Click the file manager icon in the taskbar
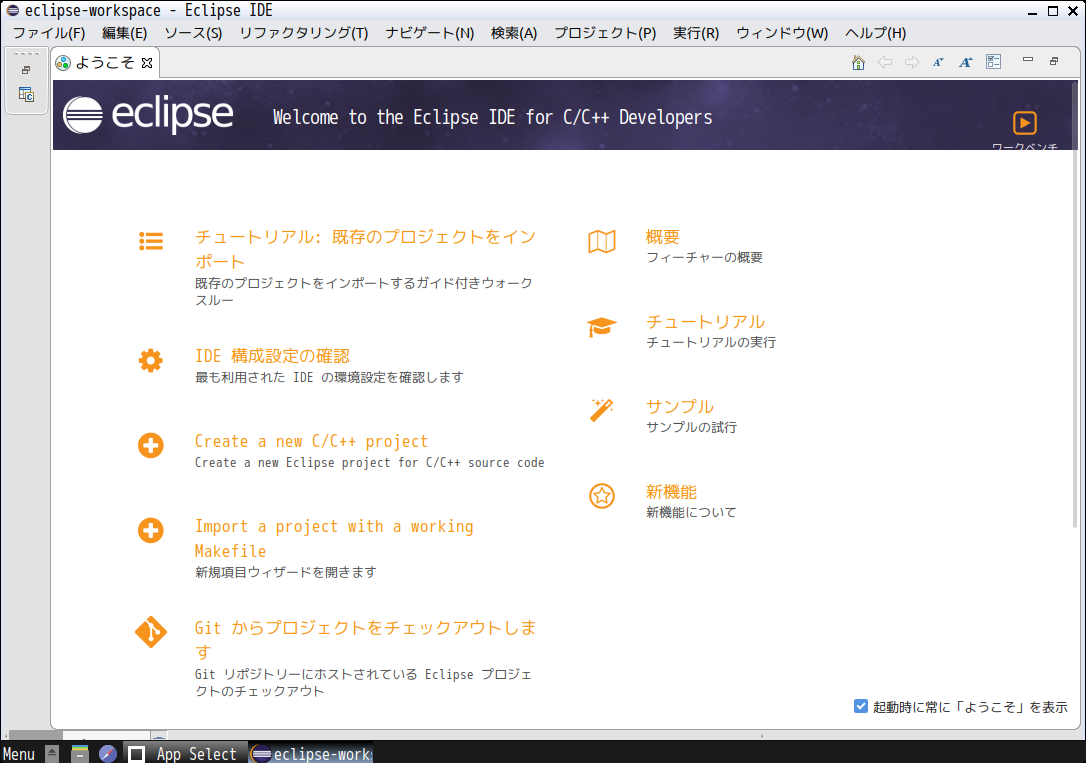Screen dimensions: 1086x763 (80, 753)
